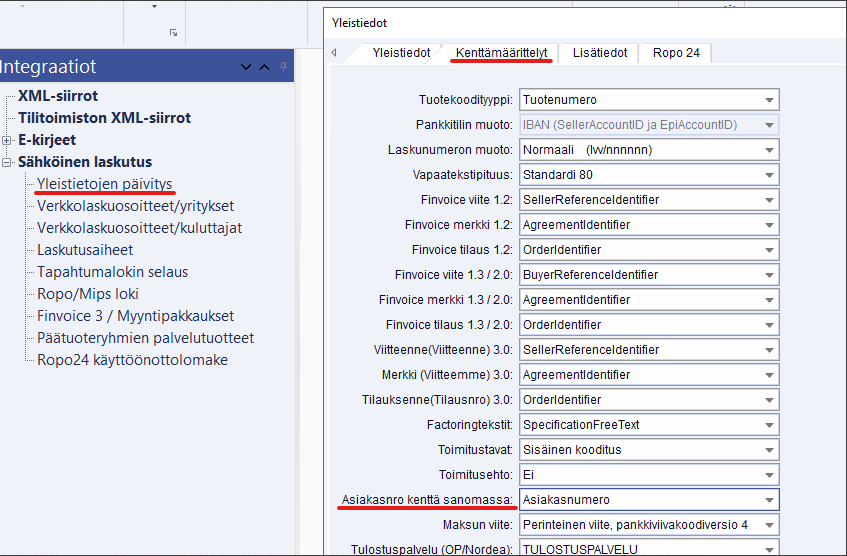Pin the Integraatiot panel with pushpin icon

(x=284, y=67)
